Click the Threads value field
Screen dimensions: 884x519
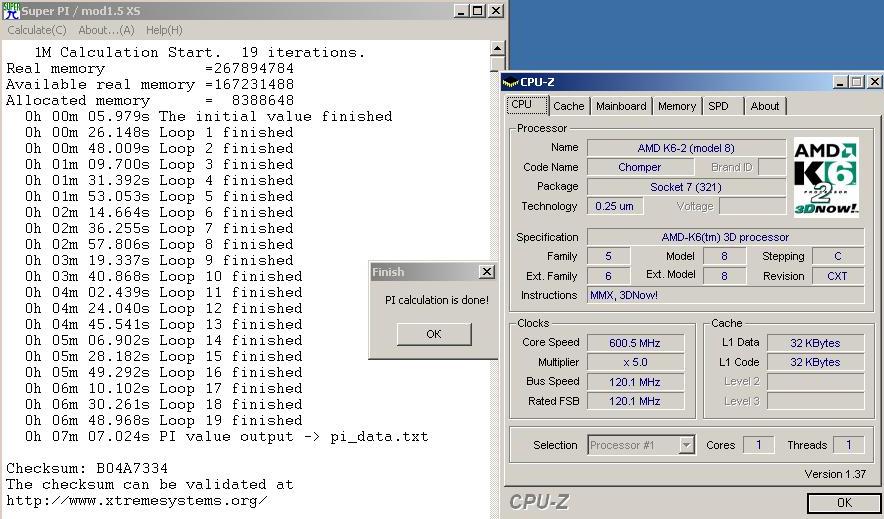(848, 445)
